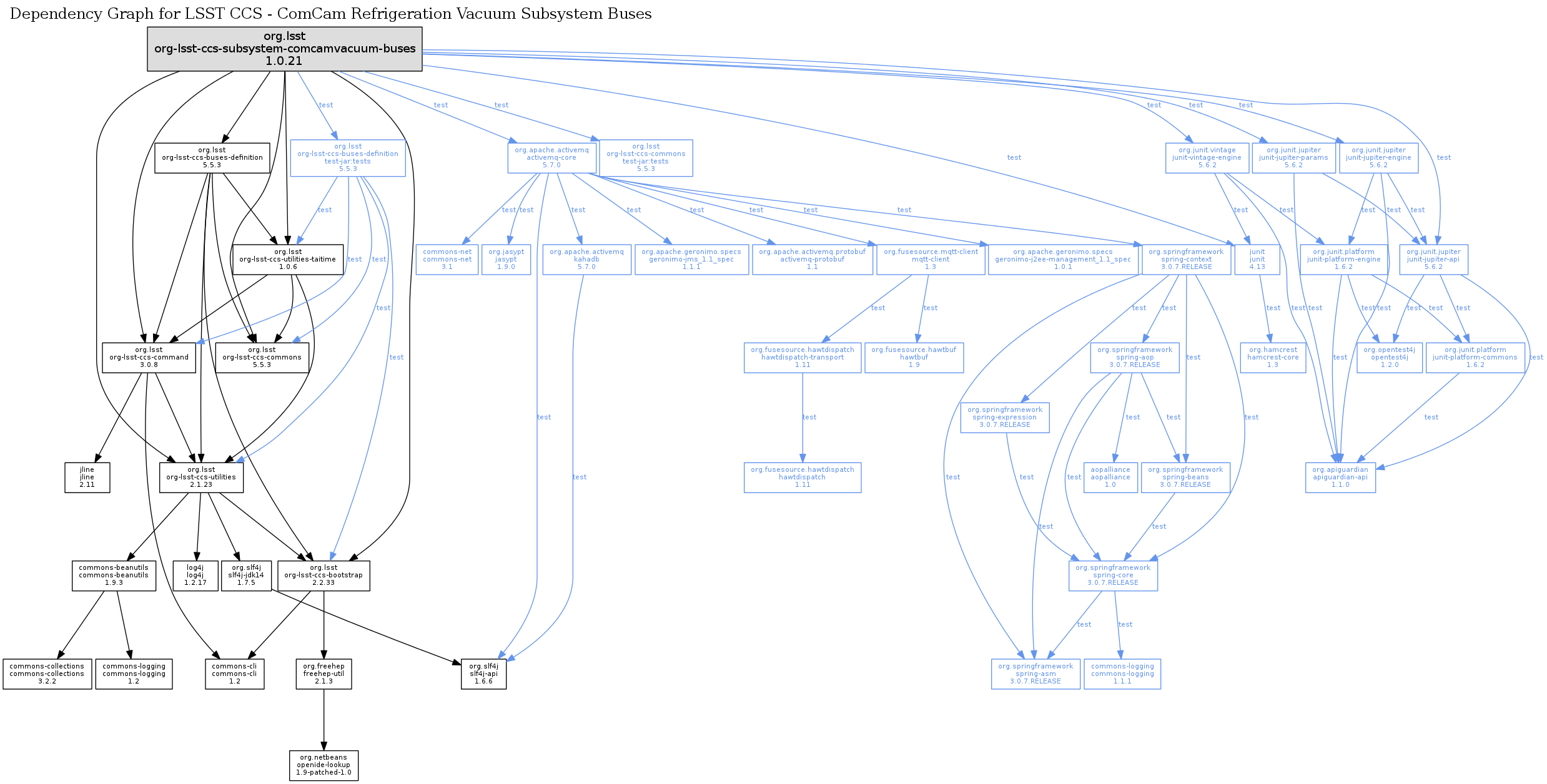Select the apiguardian-api 1.1.0 node
Viewport: 1547px width, 784px height.
1340,478
